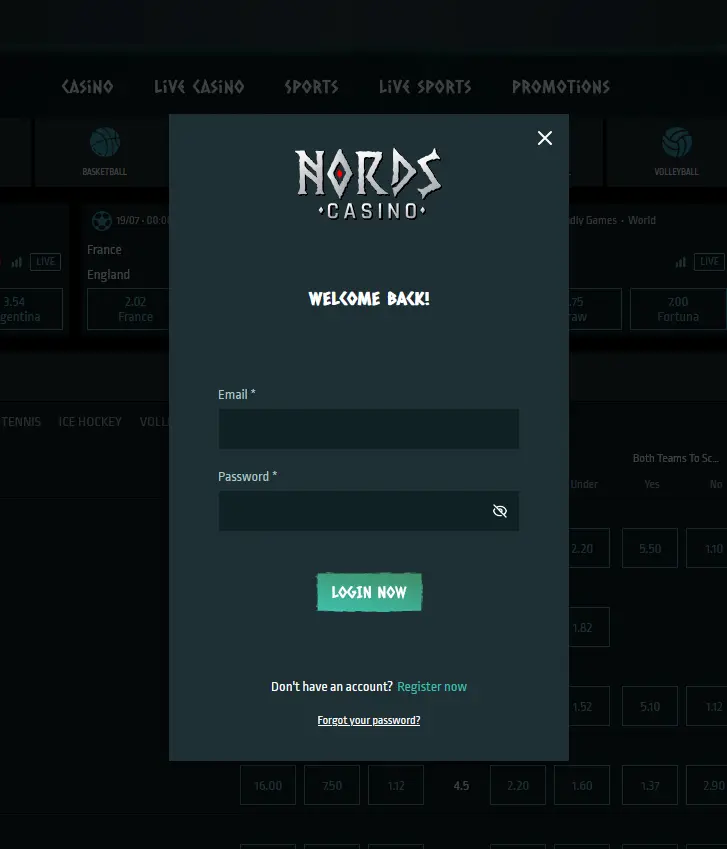
Task: Click the Email input field
Action: click(x=369, y=429)
